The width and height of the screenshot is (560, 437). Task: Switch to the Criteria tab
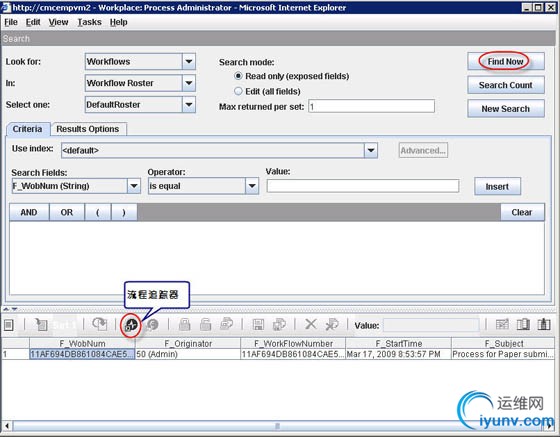point(28,129)
